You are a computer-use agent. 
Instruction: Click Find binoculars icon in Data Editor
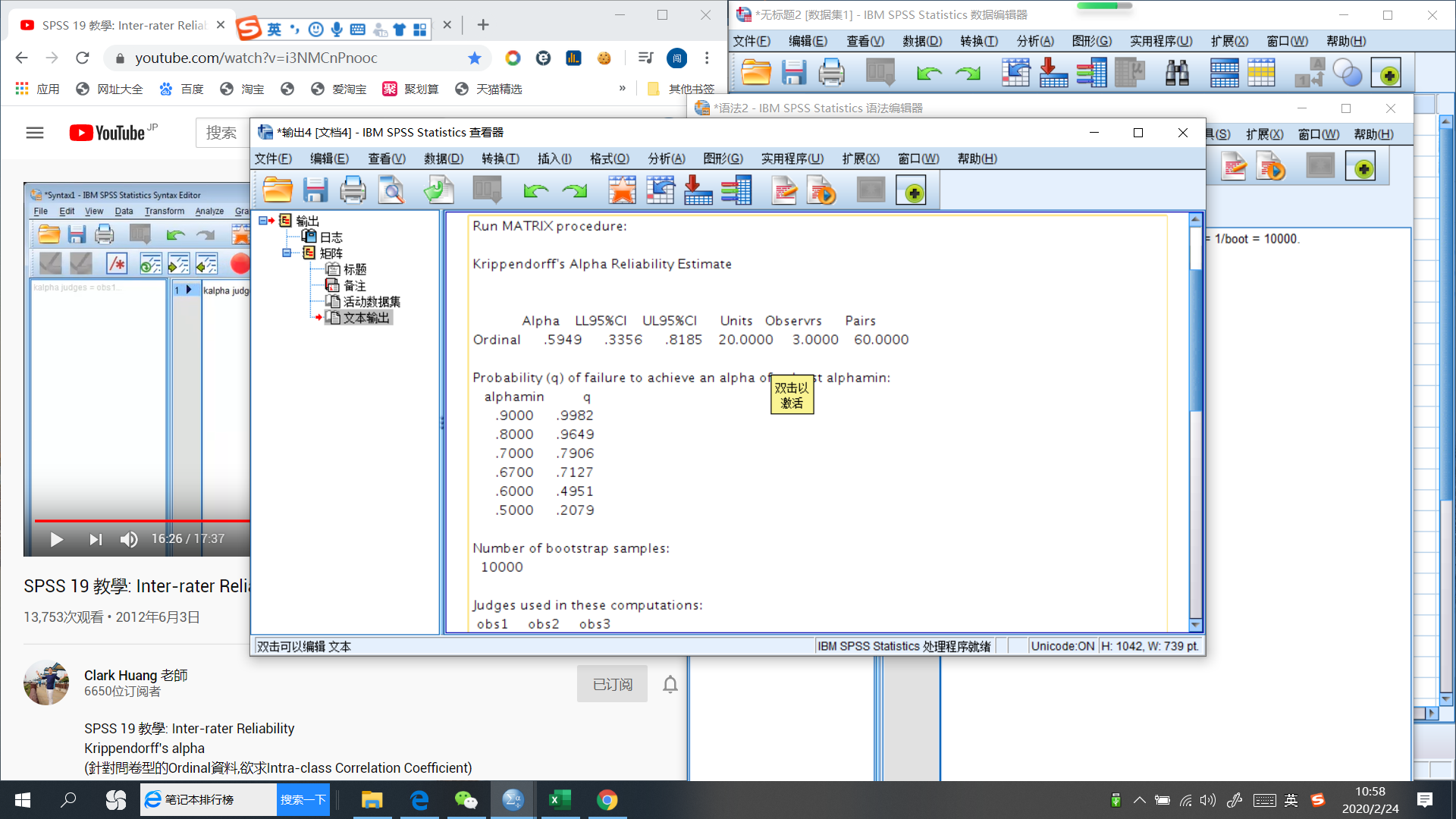point(1177,74)
